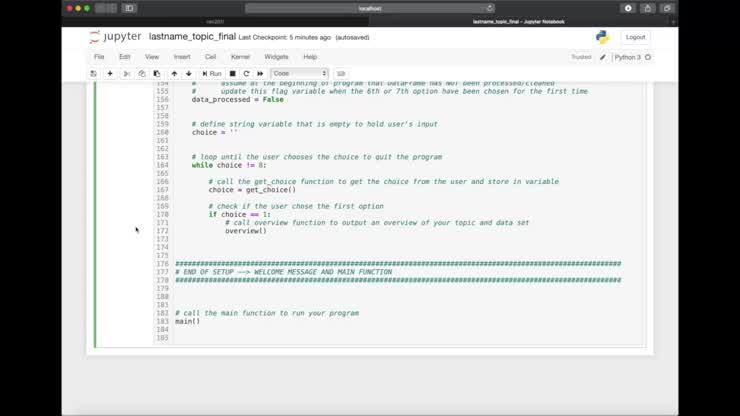740x416 pixels.
Task: Insert a new cell with the plus icon
Action: [x=110, y=73]
